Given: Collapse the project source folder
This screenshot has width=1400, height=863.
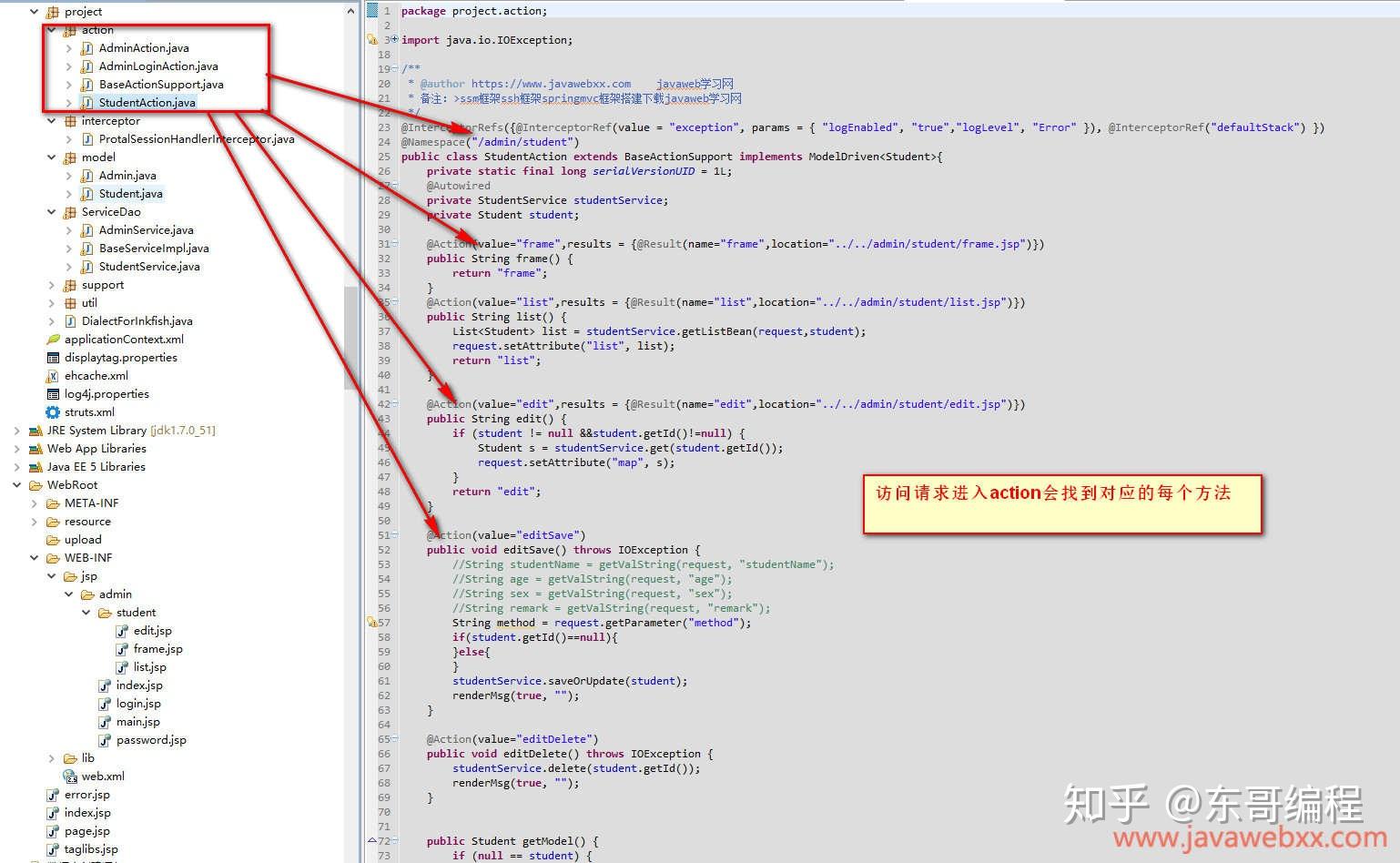Looking at the screenshot, I should coord(35,12).
